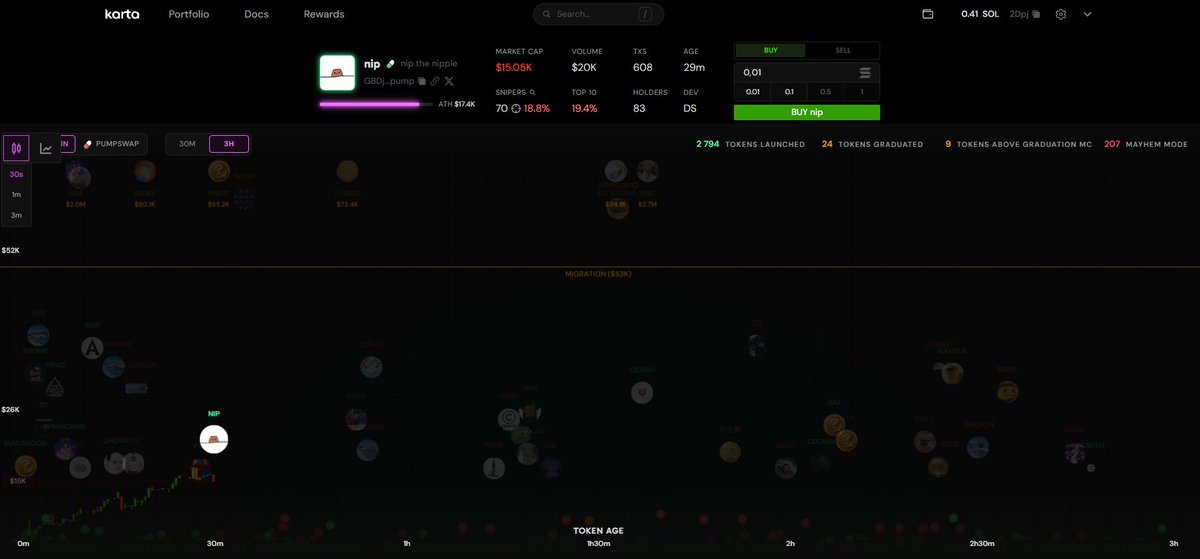Focus the token search field
The width and height of the screenshot is (1200, 559).
[598, 14]
